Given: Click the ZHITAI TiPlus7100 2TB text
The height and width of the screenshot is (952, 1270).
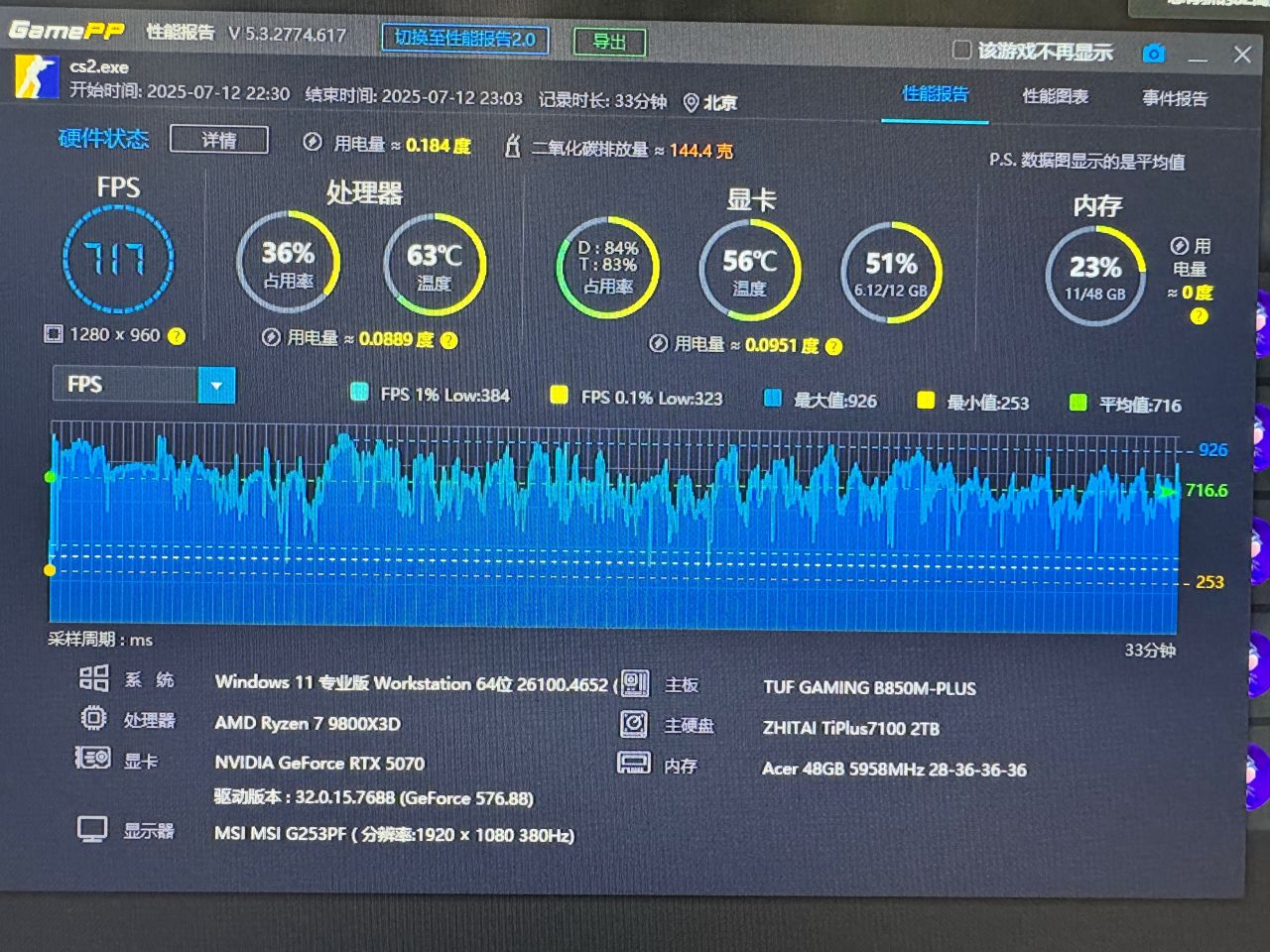Looking at the screenshot, I should point(851,729).
